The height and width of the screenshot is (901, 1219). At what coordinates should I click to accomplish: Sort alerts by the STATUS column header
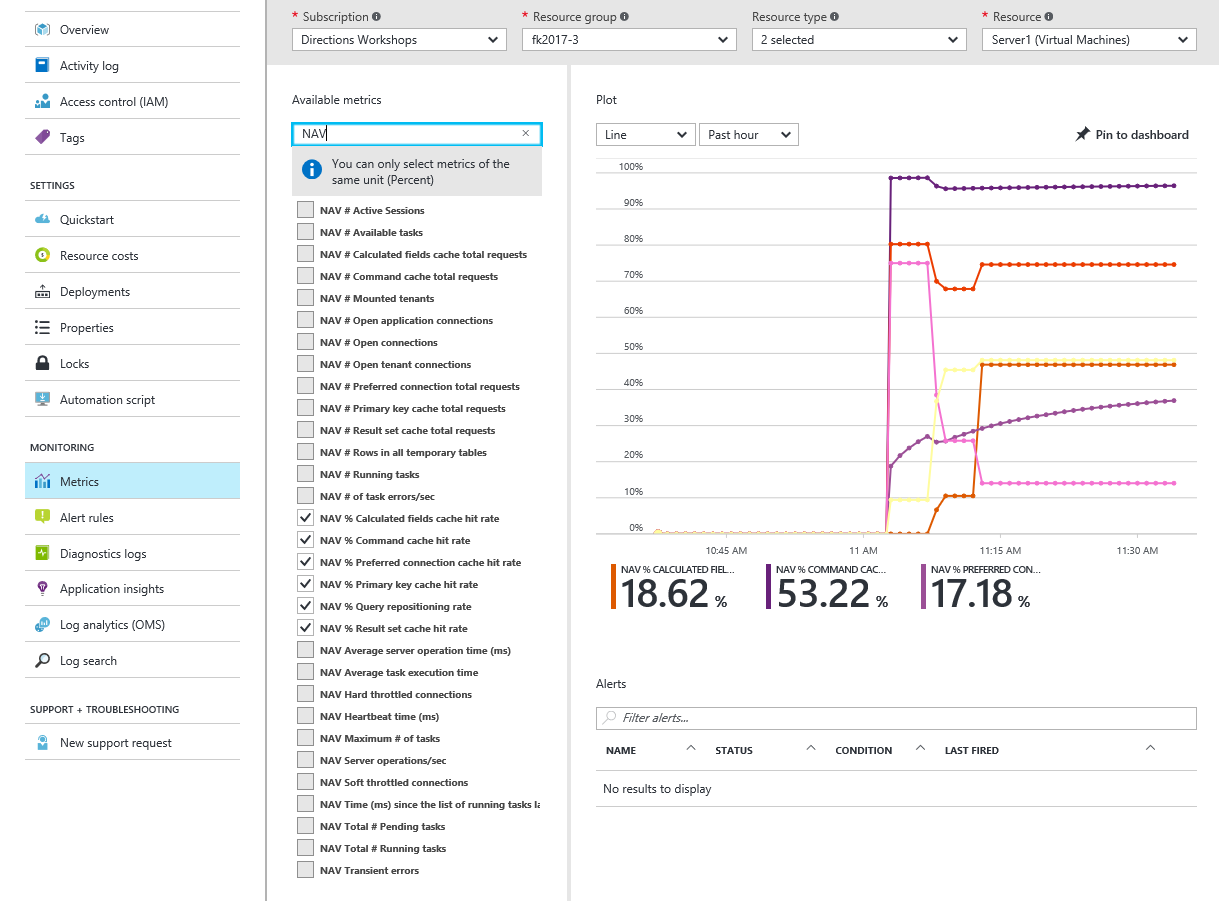click(735, 750)
